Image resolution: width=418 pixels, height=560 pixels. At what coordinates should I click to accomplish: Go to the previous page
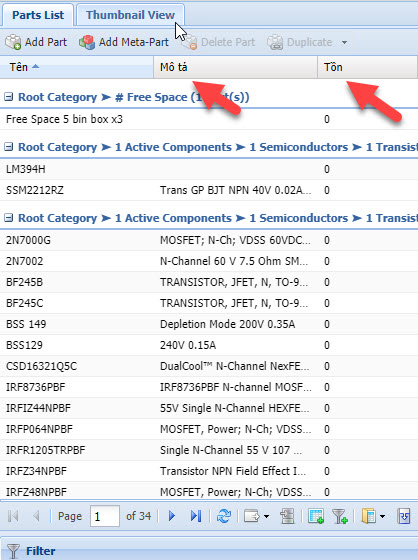[36, 516]
